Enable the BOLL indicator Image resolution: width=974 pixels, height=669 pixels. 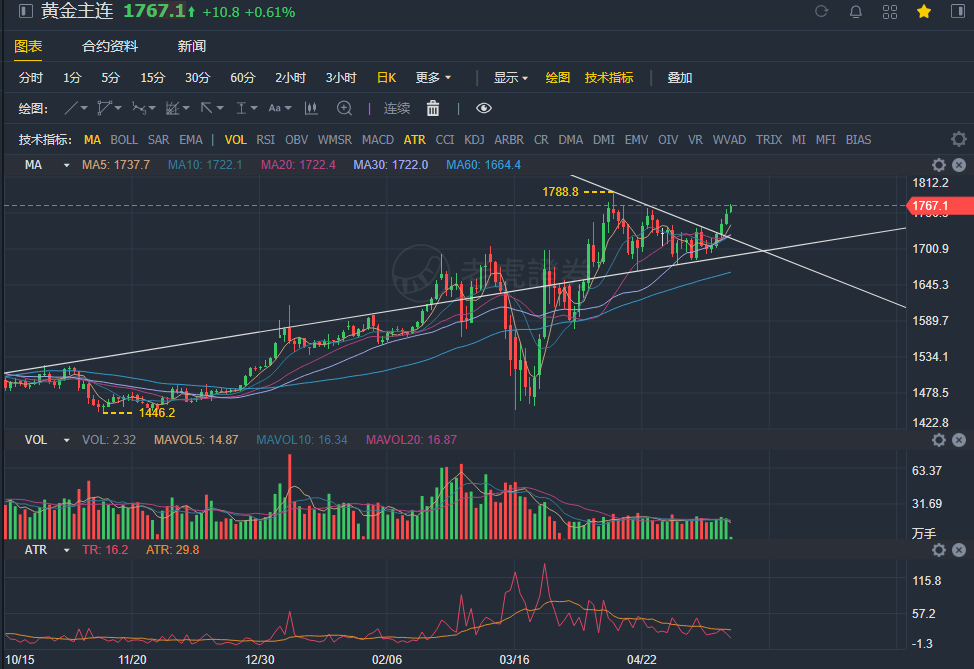tap(124, 140)
